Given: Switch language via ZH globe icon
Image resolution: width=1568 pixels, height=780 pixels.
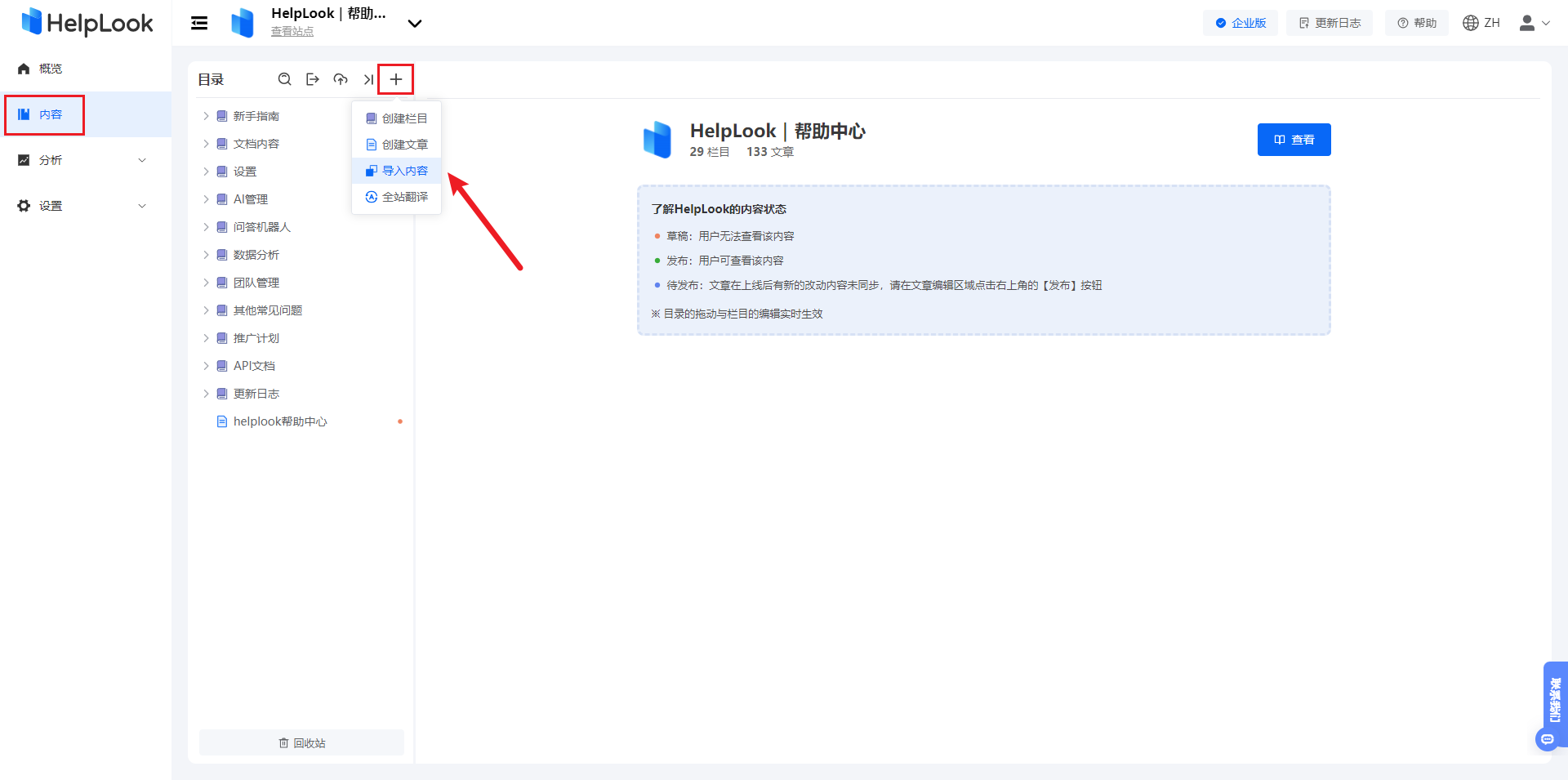Looking at the screenshot, I should pos(1481,23).
